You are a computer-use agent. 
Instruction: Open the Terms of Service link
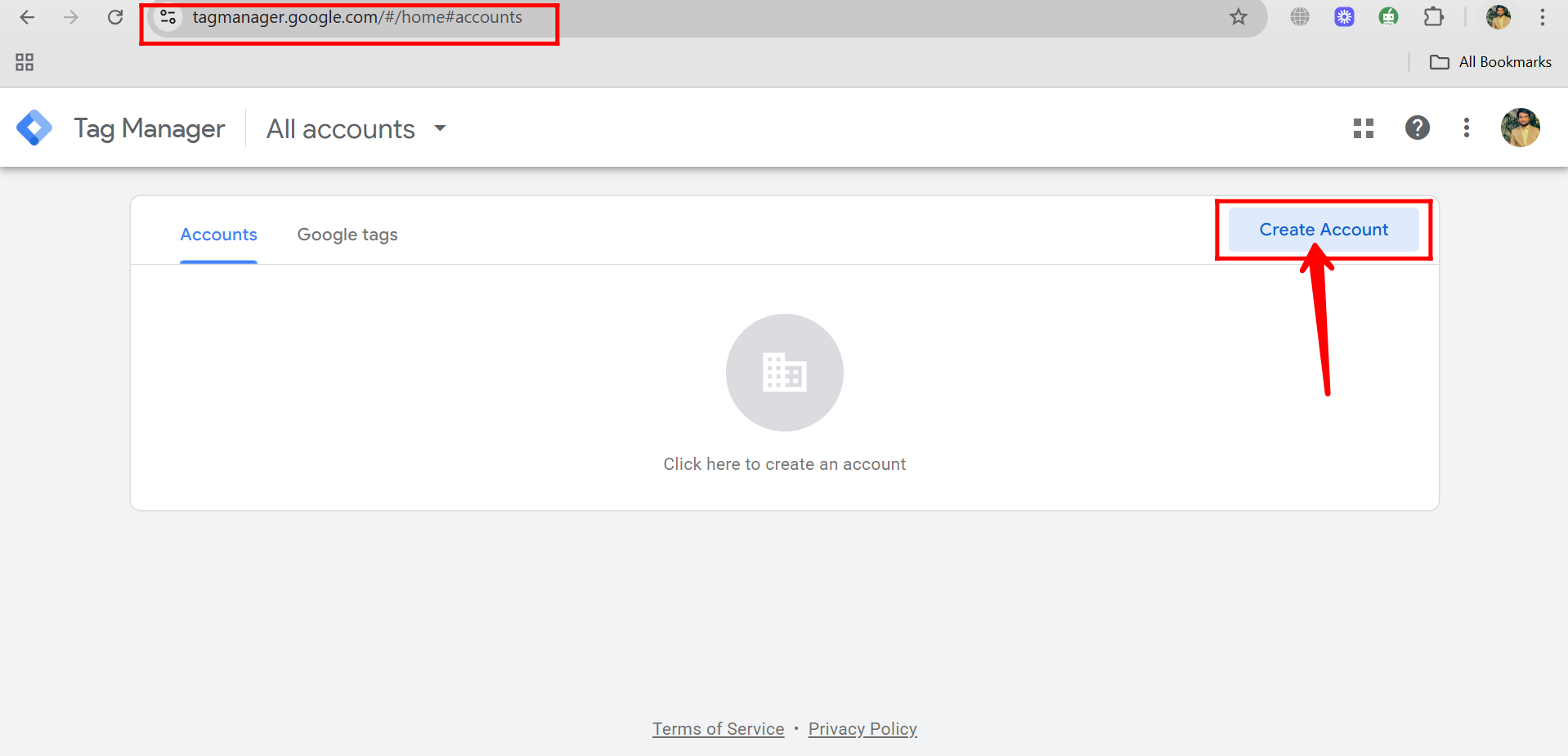pyautogui.click(x=718, y=729)
